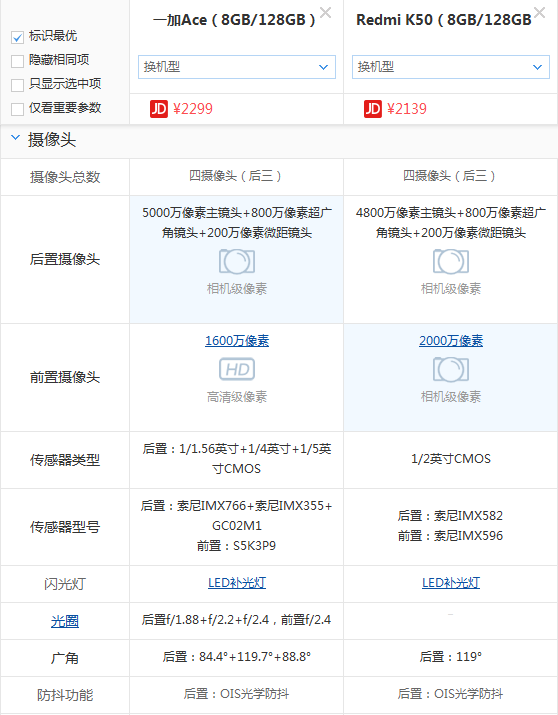Click 前置：S5K3P9 sensor text
This screenshot has width=558, height=715.
coord(237,546)
